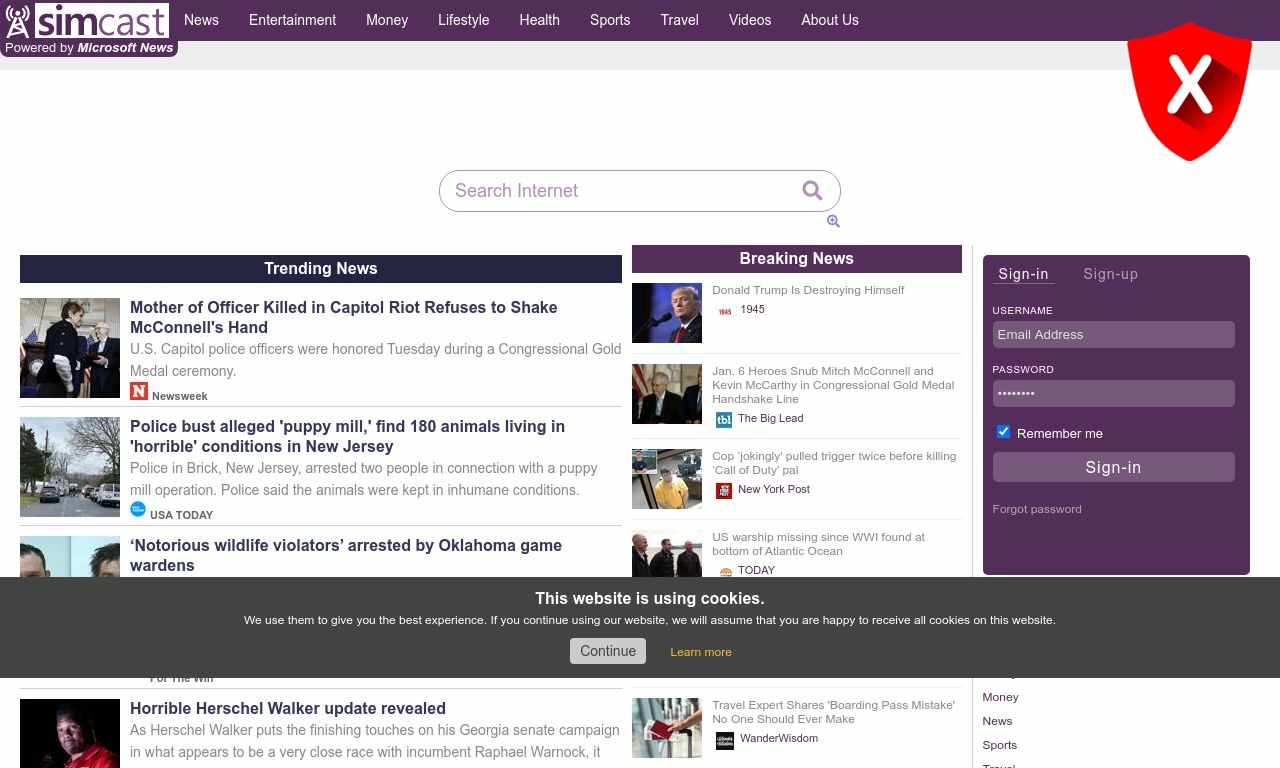Open 'Donald Trump Is Destroying Himself' story
Viewport: 1280px width, 768px height.
tap(808, 290)
